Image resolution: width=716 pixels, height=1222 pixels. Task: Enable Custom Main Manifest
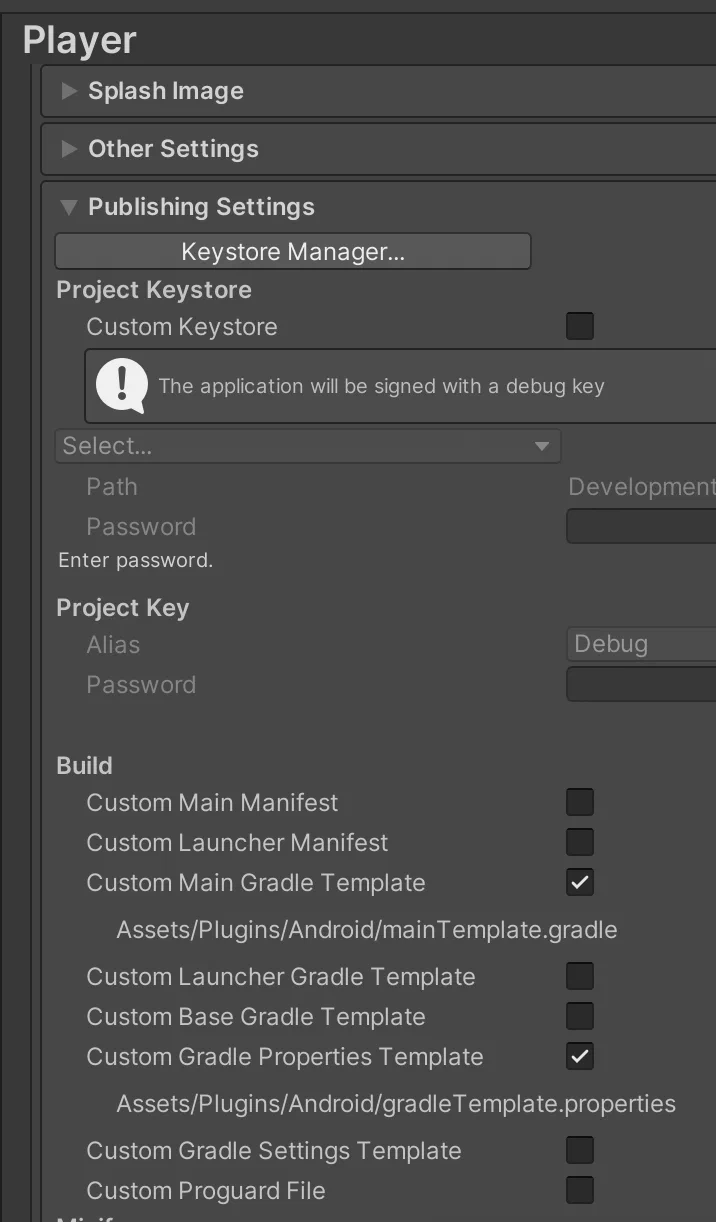580,802
